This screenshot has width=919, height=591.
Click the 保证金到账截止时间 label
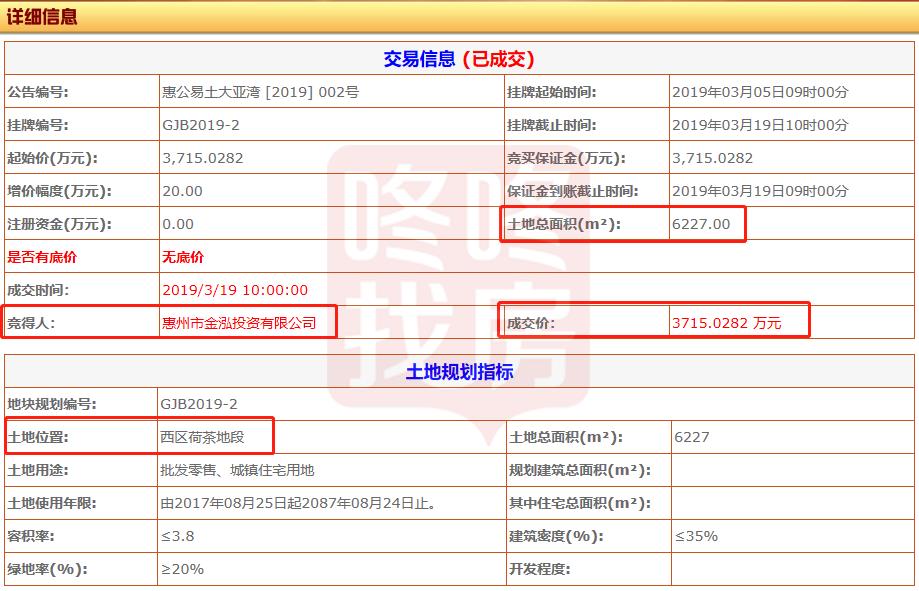(x=573, y=191)
